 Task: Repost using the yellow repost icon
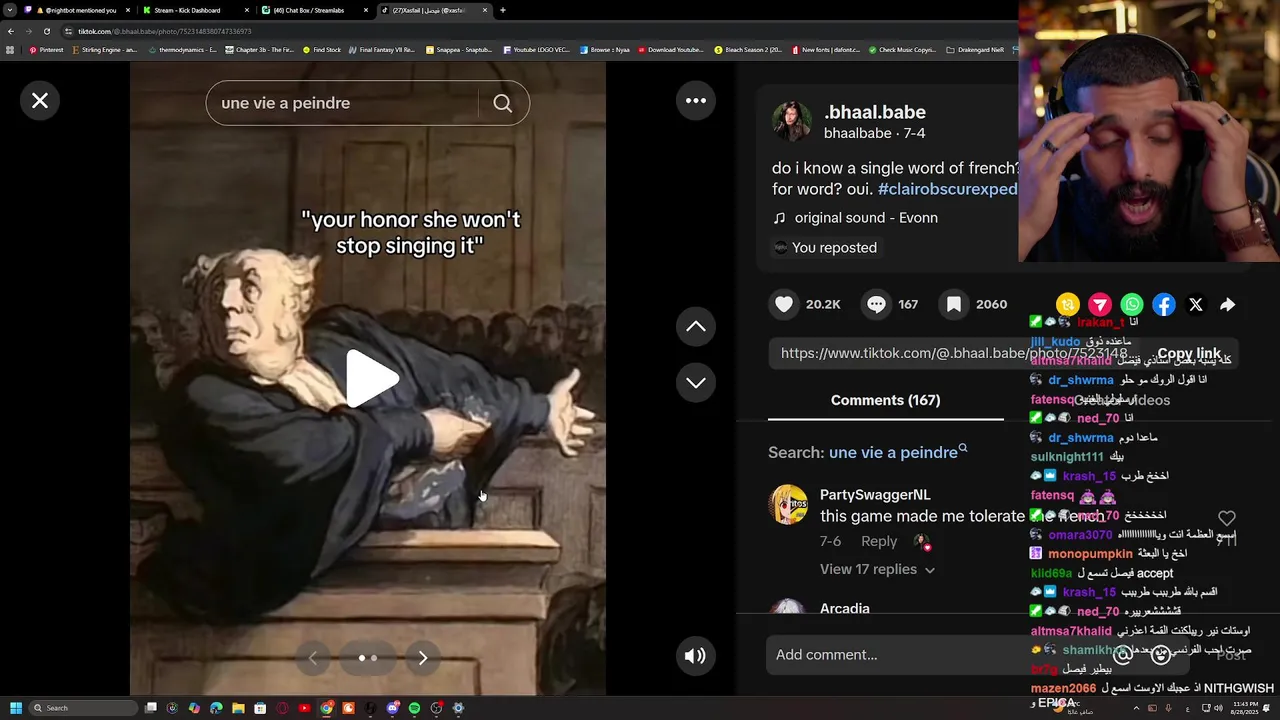pos(1068,305)
